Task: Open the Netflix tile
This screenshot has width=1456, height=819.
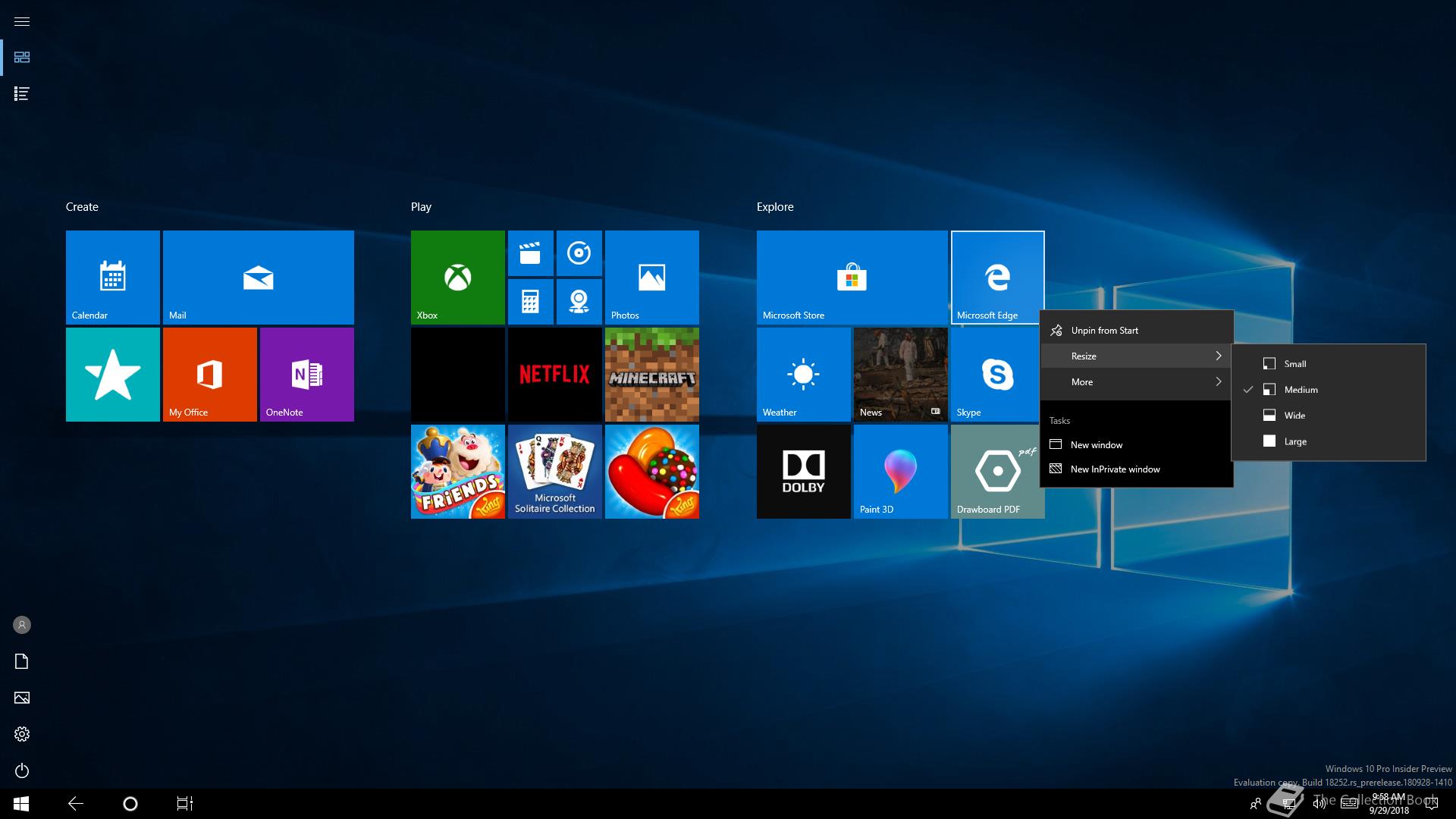Action: tap(554, 375)
